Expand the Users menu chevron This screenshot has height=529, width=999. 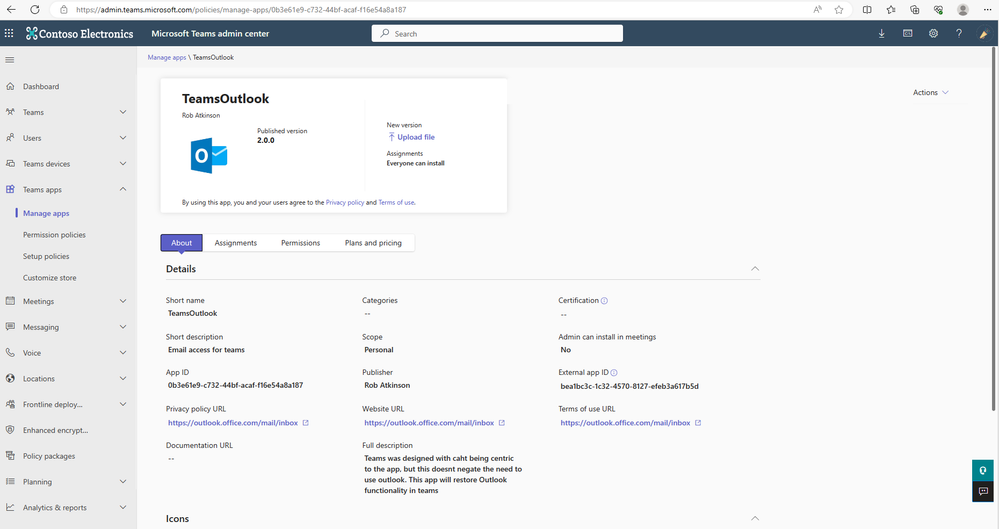point(123,138)
